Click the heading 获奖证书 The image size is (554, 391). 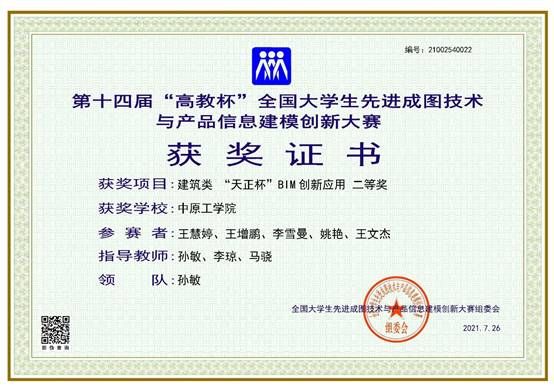[274, 154]
